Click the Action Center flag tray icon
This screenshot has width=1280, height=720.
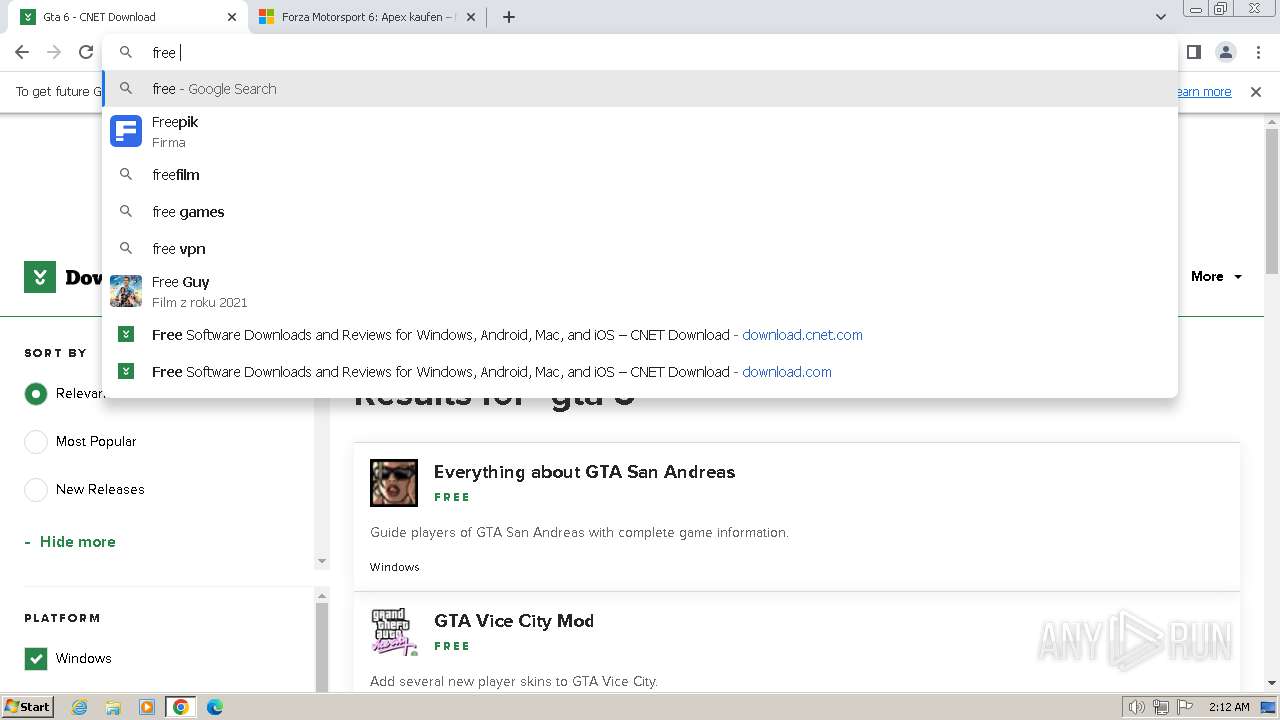[1186, 707]
